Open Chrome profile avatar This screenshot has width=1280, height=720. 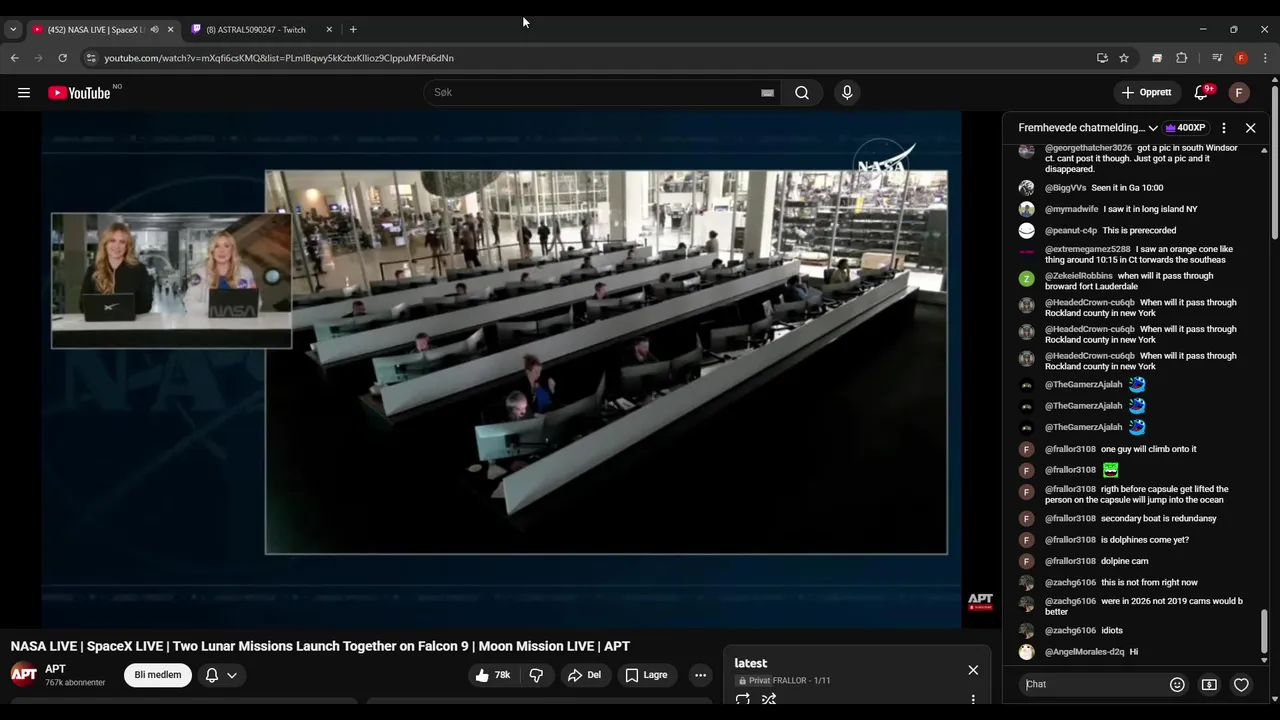1241,58
